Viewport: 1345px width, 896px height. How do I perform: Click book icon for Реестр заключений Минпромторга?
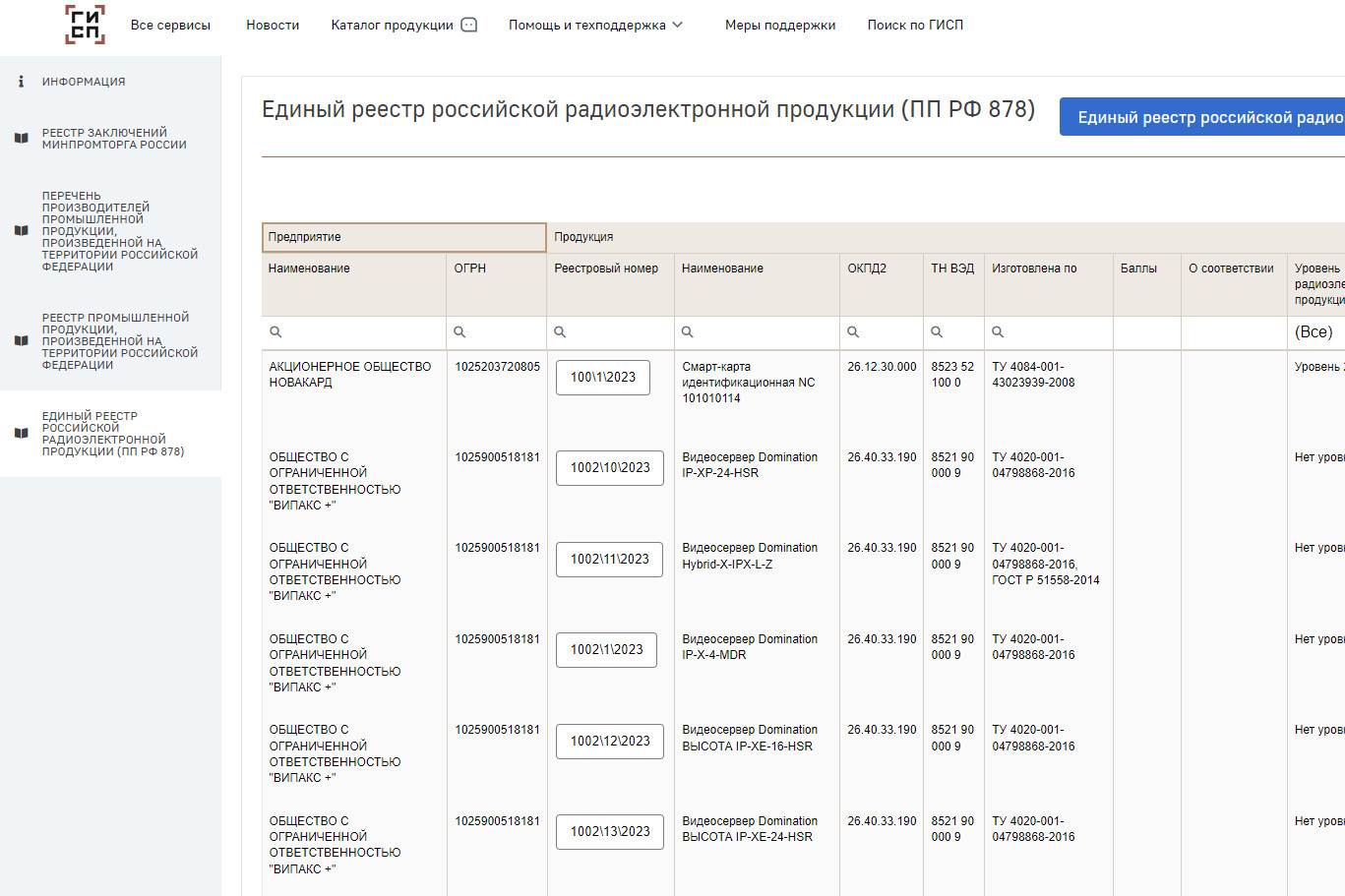click(x=21, y=139)
